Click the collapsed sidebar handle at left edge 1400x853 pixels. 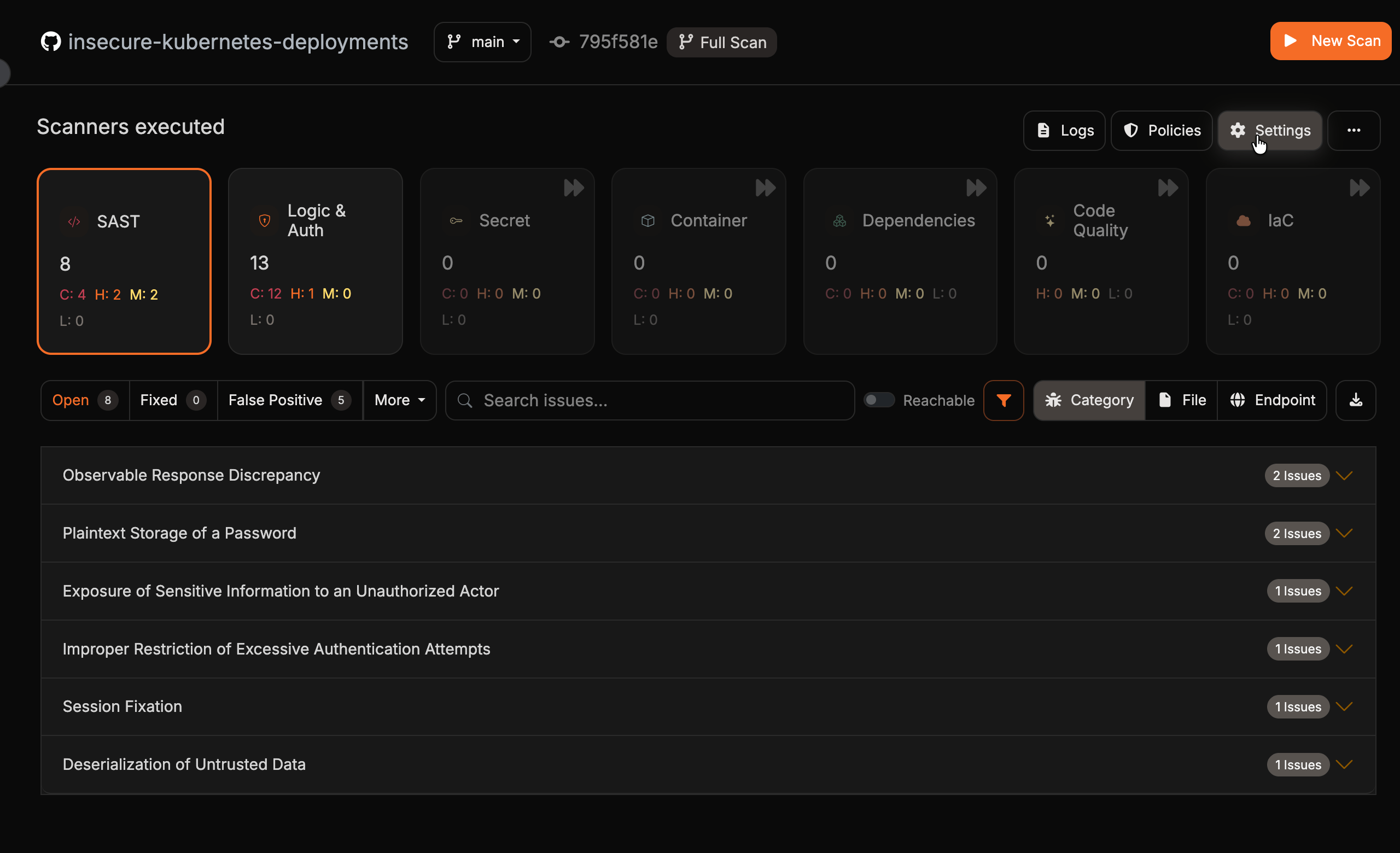pos(4,73)
